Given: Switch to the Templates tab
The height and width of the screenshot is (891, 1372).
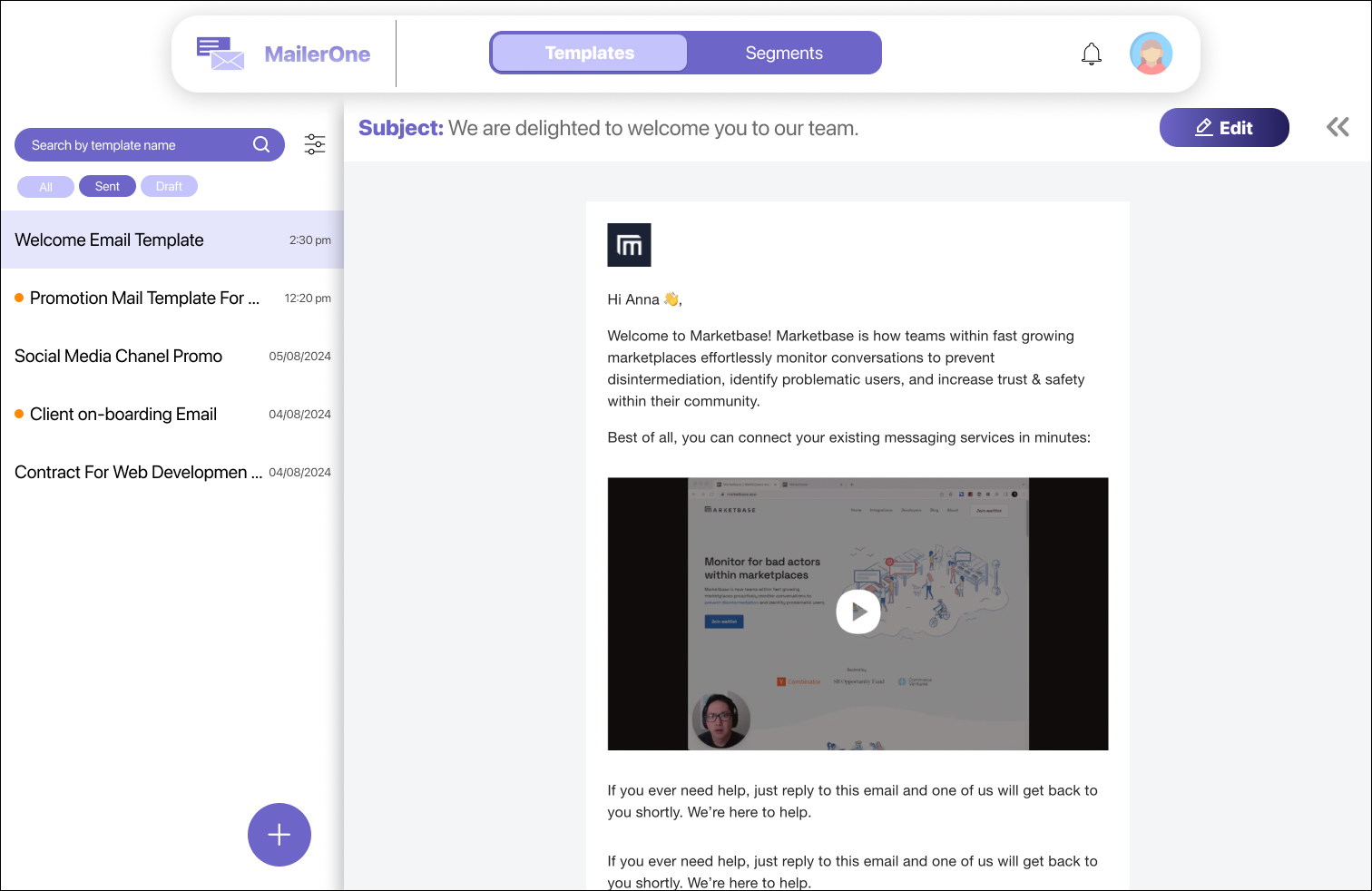Looking at the screenshot, I should tap(590, 53).
